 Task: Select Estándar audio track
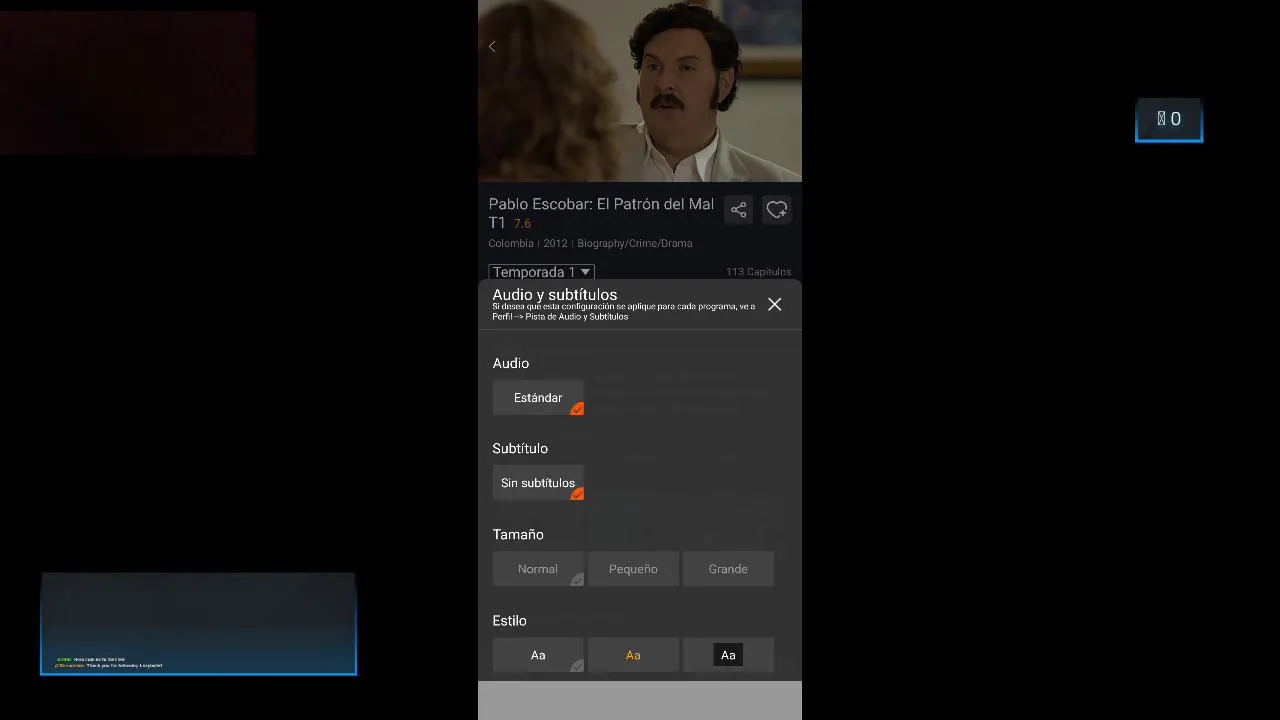coord(538,398)
